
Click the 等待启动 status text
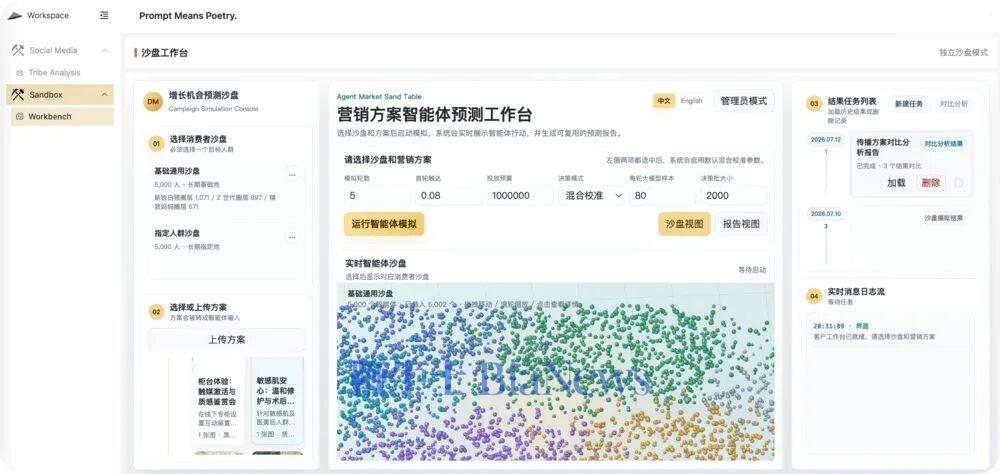[753, 270]
